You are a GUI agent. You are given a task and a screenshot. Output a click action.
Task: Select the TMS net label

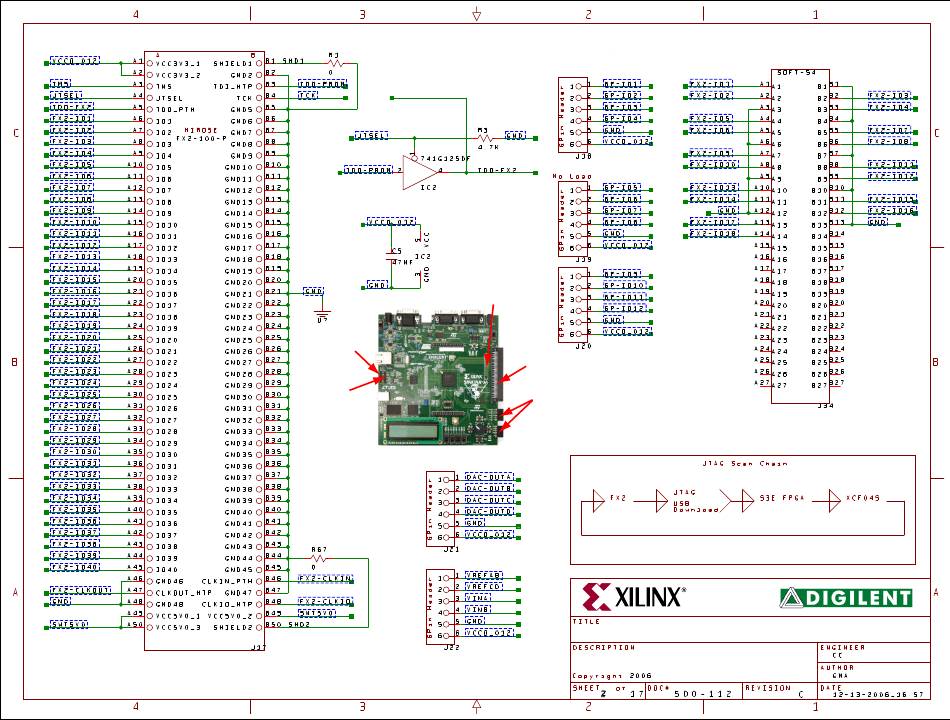click(61, 84)
